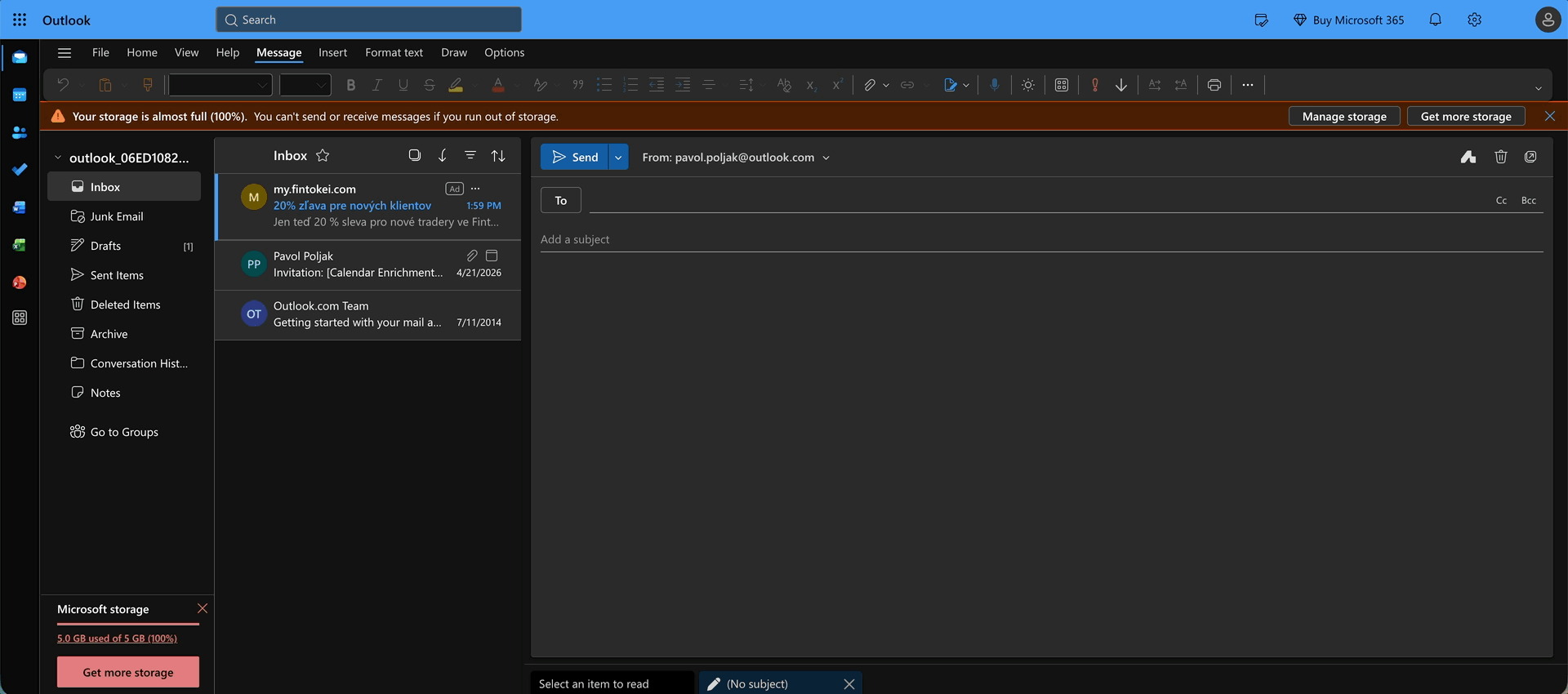Open the Microsoft app launcher grid
Screen dimensions: 1568x694
point(20,20)
